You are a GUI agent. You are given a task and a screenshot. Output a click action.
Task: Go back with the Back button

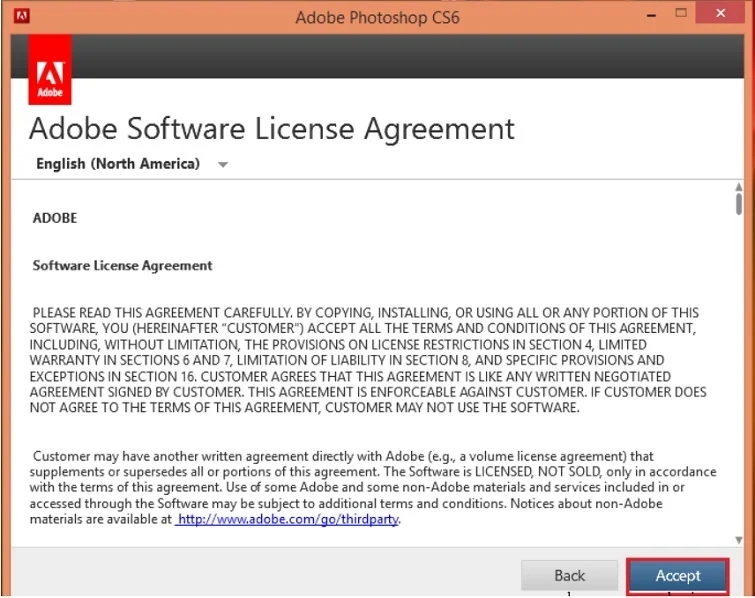(x=569, y=575)
